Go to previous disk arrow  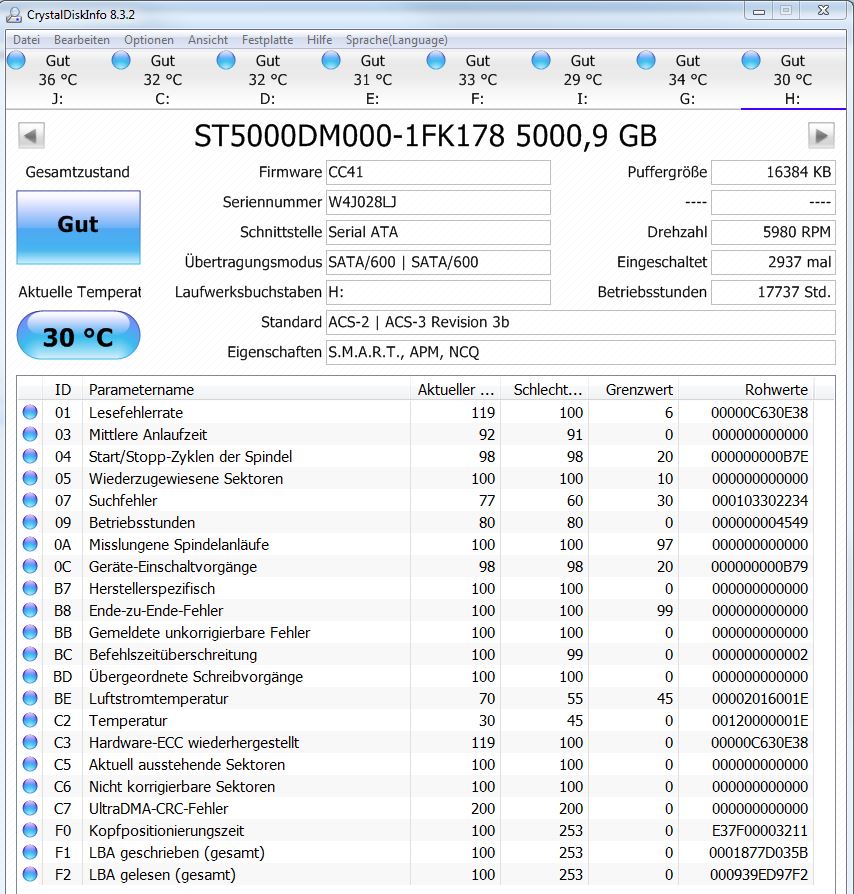click(x=31, y=136)
